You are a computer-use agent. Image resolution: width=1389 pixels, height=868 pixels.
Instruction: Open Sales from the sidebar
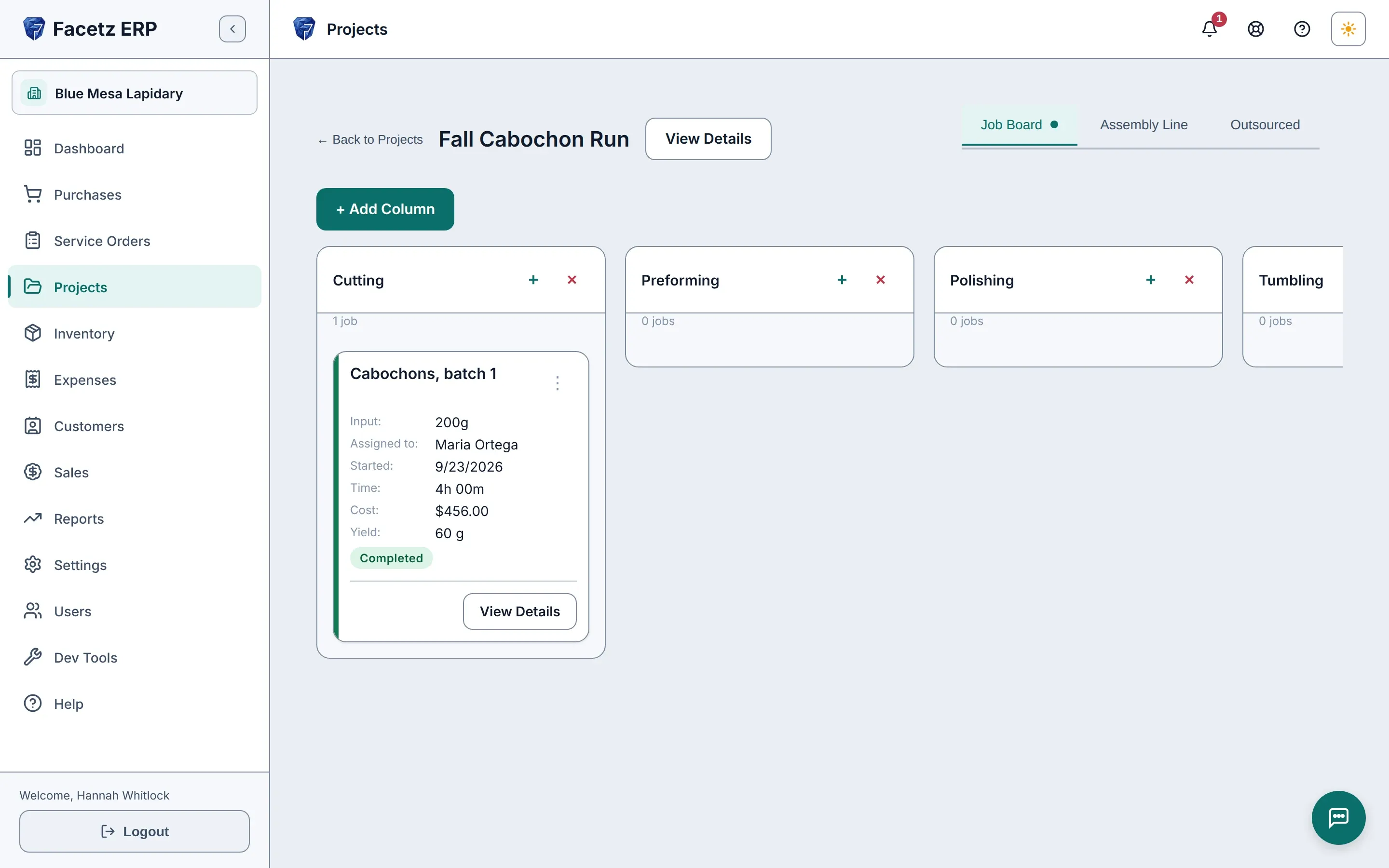pos(134,473)
